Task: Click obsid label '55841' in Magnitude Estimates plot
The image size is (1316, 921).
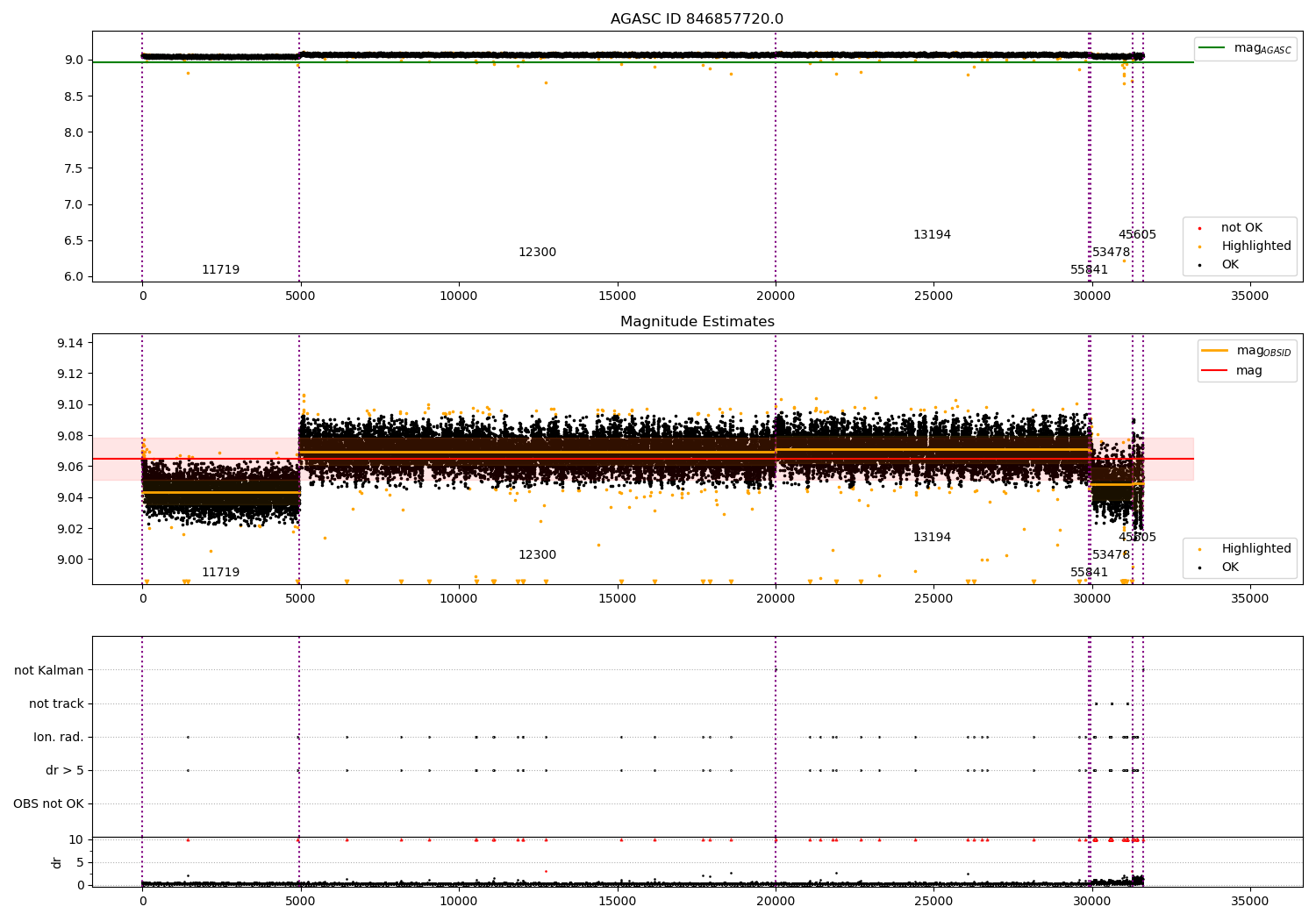Action: click(x=1089, y=573)
